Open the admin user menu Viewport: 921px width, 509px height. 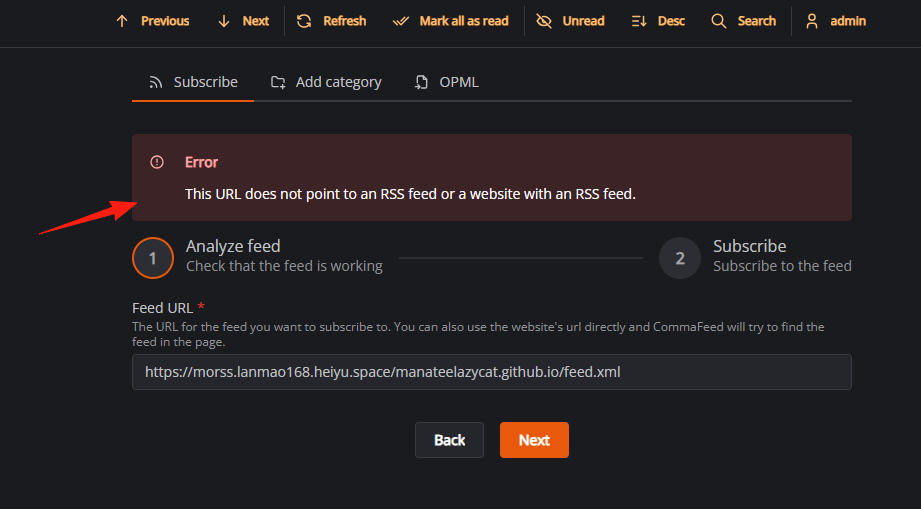click(835, 21)
